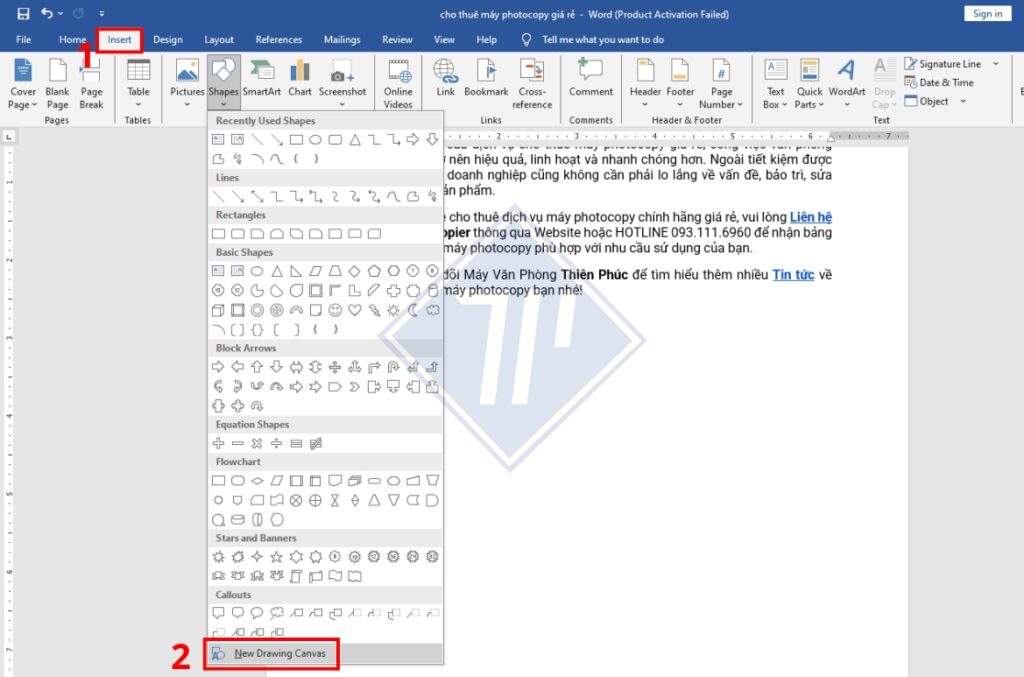Select the smiley face shape in Basic Shapes
The width and height of the screenshot is (1024, 677).
point(334,309)
